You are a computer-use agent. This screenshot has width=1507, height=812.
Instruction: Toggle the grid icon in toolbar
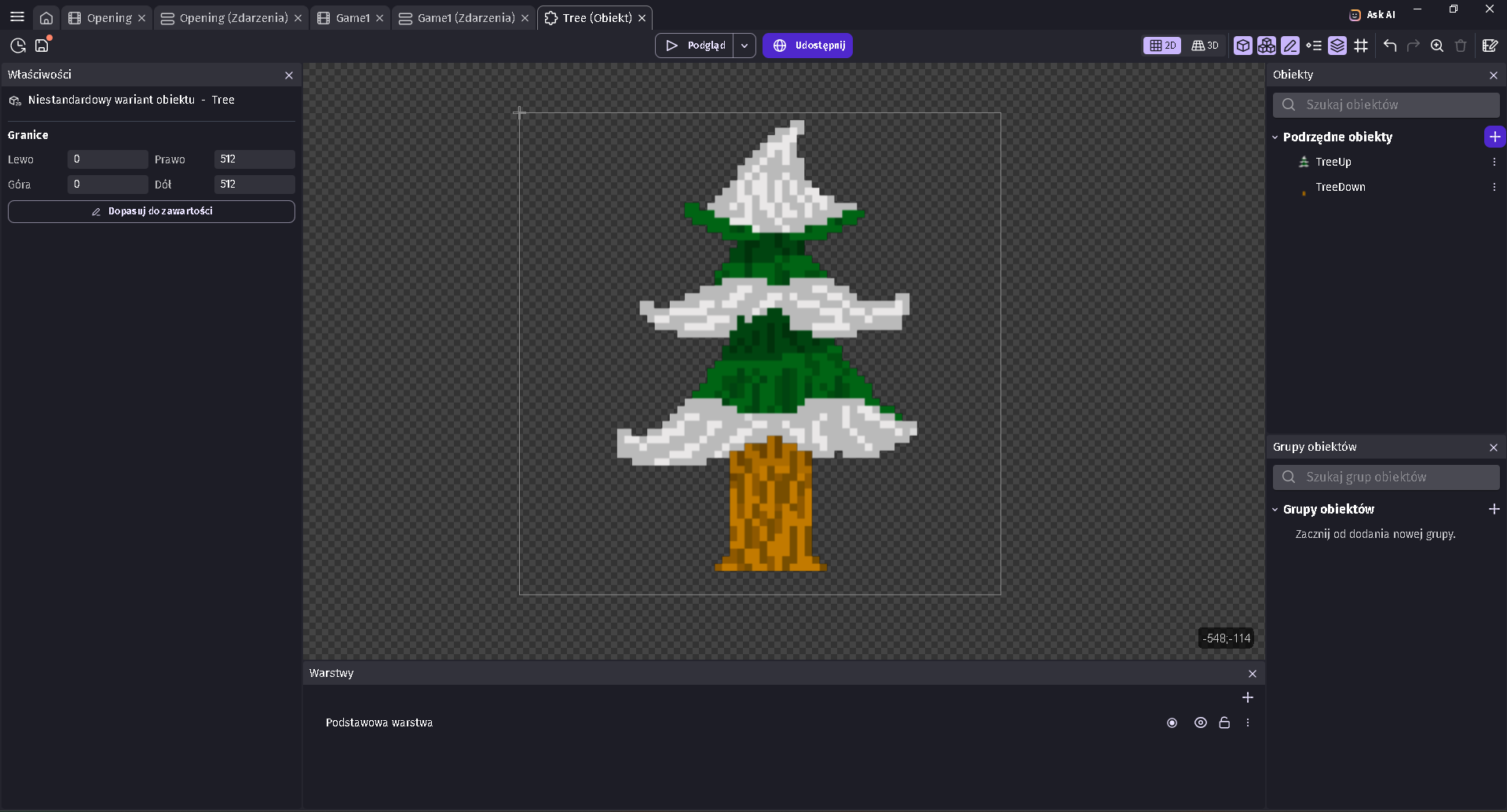click(1361, 46)
